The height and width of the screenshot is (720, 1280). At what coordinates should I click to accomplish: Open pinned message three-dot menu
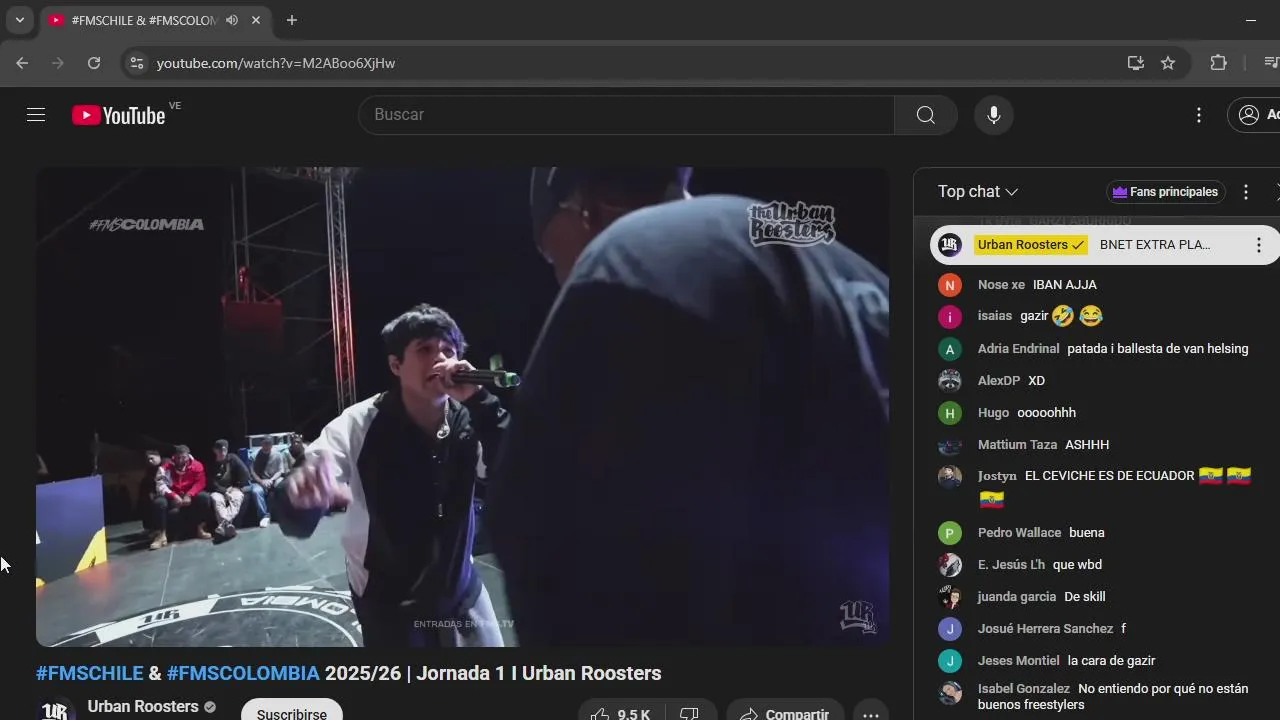coord(1259,245)
